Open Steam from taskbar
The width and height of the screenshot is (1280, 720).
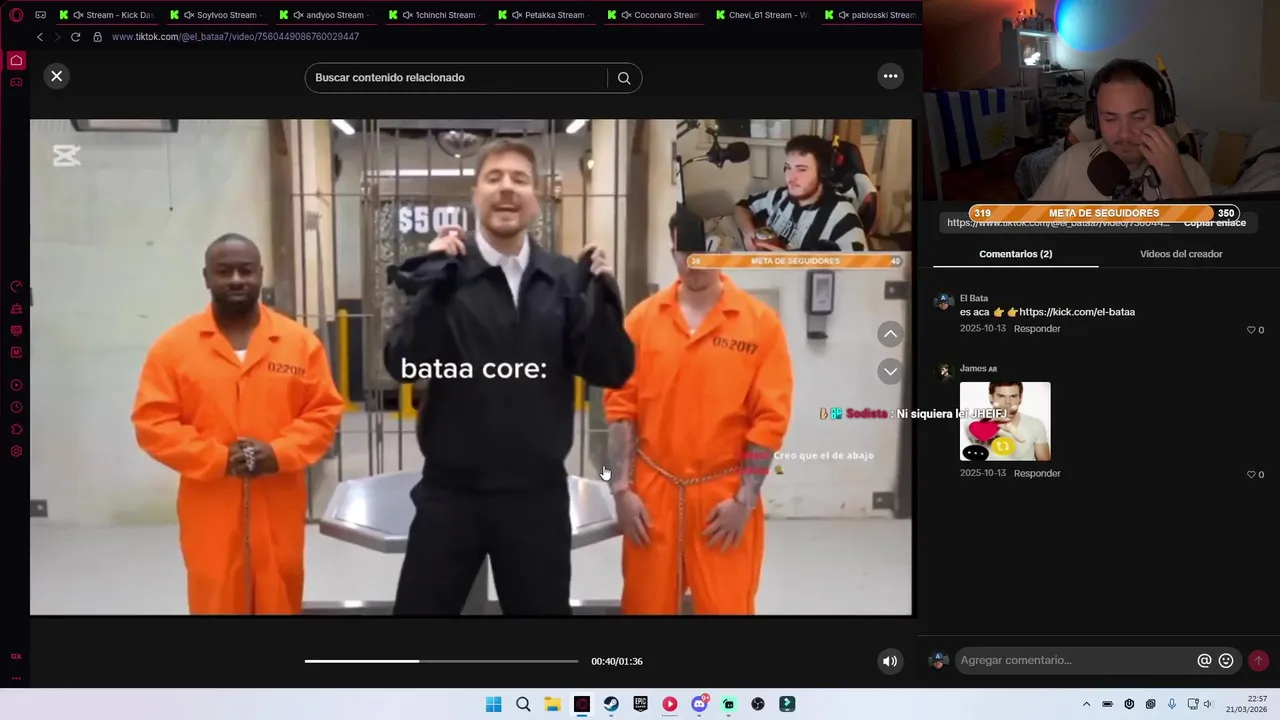(611, 704)
